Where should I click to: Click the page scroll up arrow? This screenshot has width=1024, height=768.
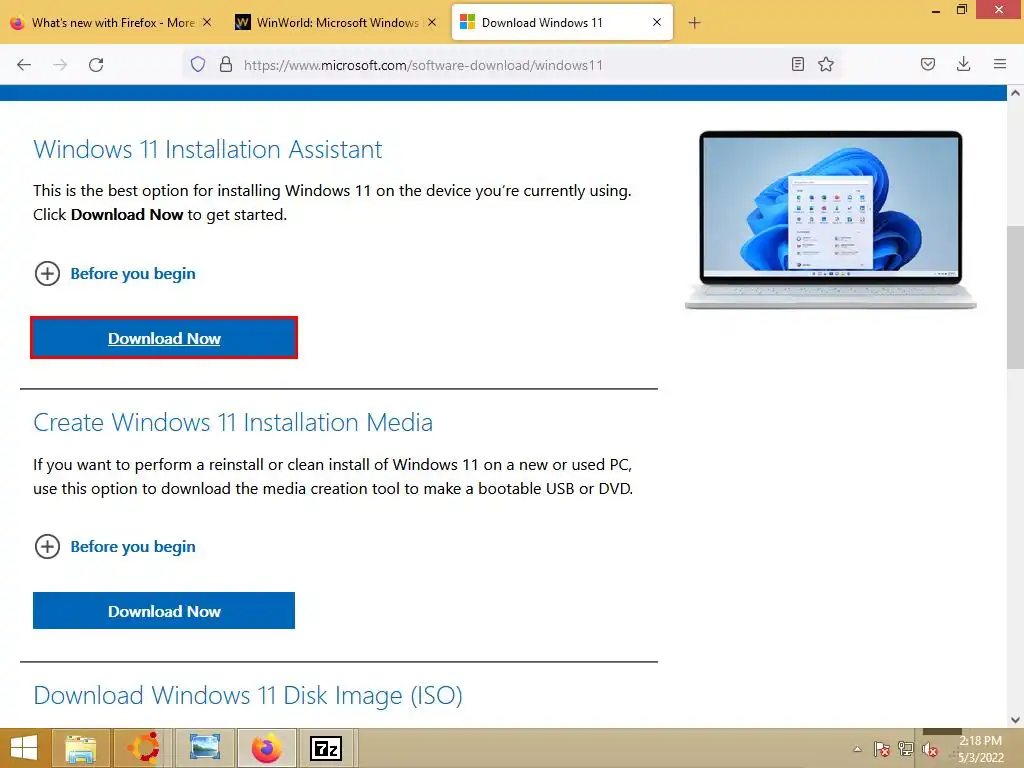pyautogui.click(x=1015, y=93)
